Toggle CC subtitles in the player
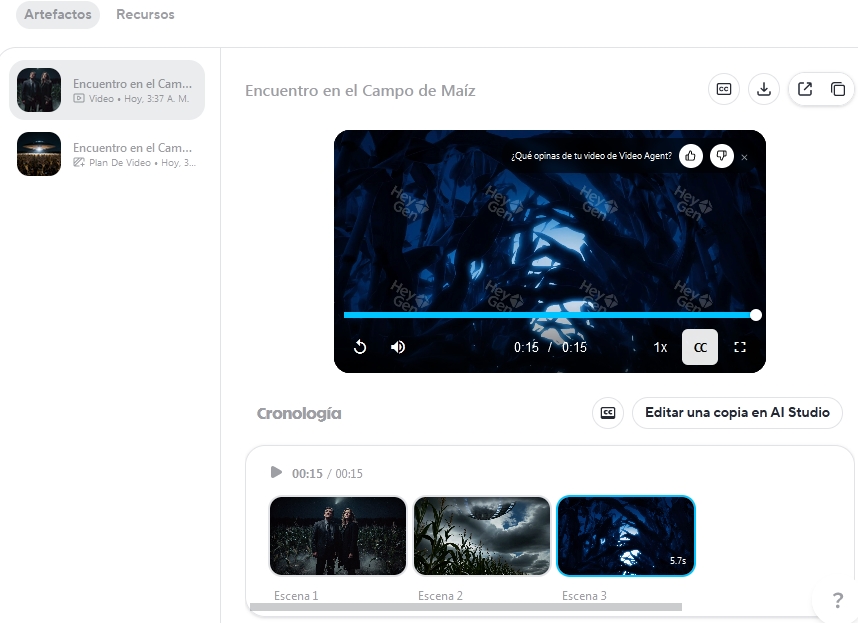 pos(700,347)
